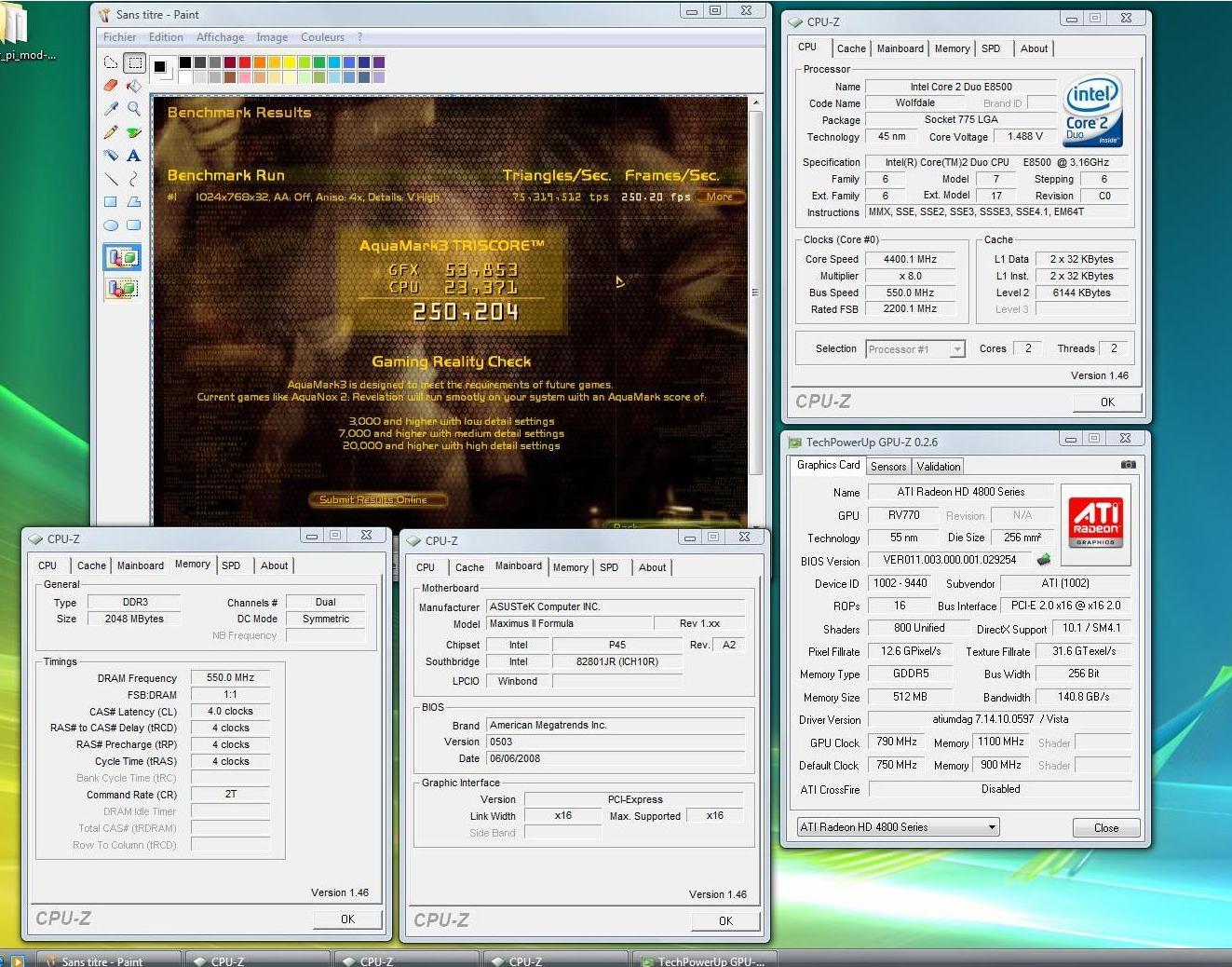Open SPD tab in the CPU-Z memory window
The width and height of the screenshot is (1232, 967).
231,565
